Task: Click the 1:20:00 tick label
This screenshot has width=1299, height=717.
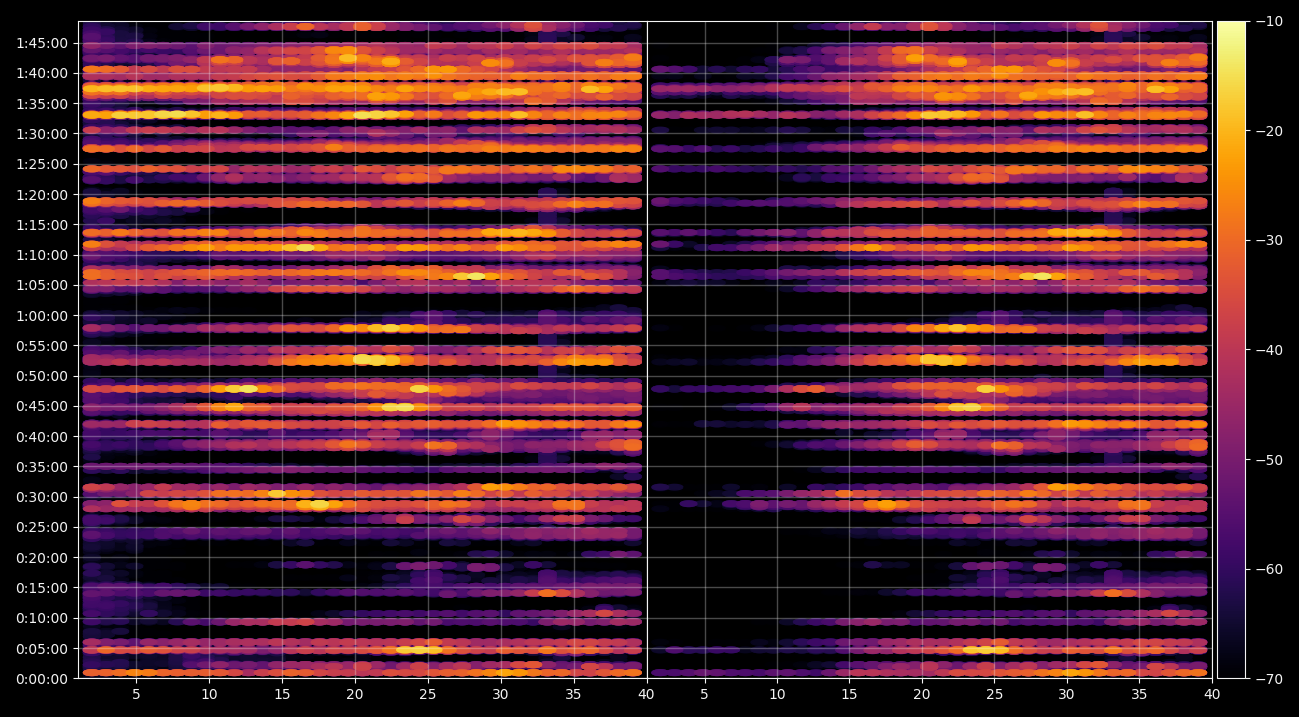Action: coord(42,194)
